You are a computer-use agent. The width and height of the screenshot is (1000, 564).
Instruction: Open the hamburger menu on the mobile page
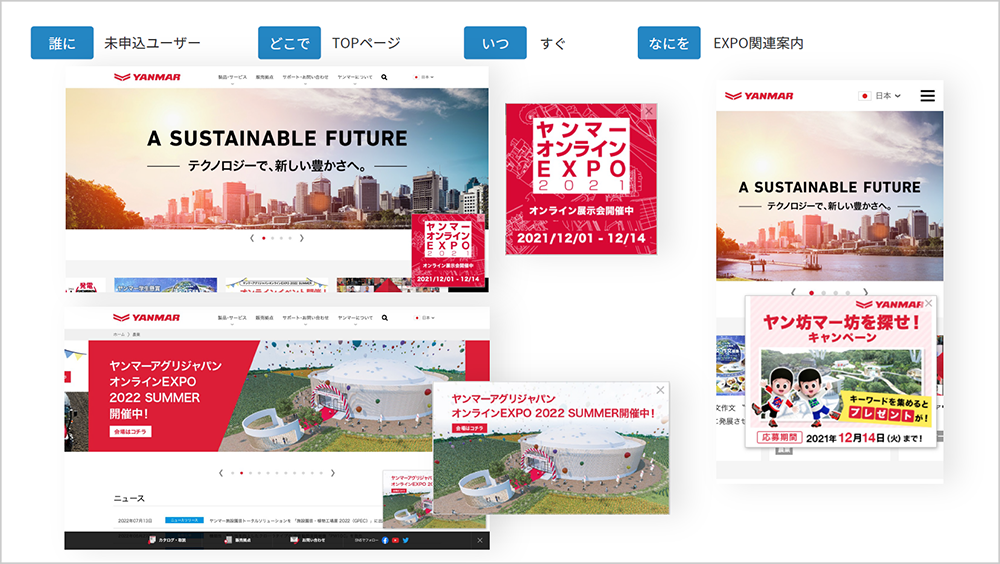coord(927,96)
